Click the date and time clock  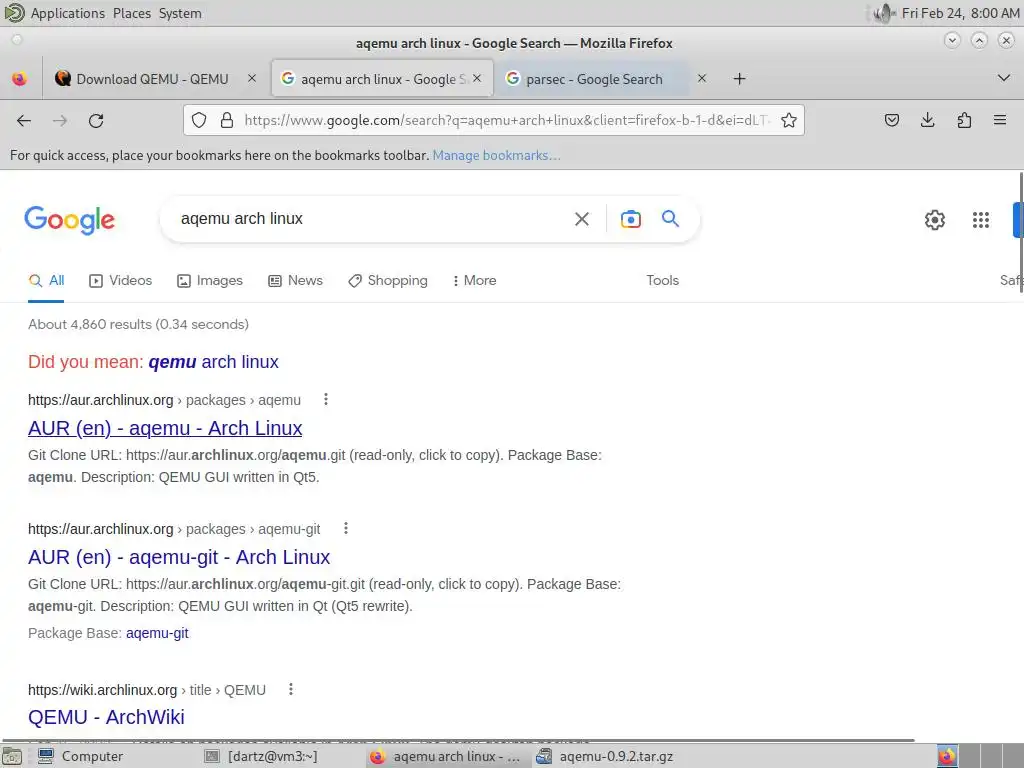(x=960, y=13)
